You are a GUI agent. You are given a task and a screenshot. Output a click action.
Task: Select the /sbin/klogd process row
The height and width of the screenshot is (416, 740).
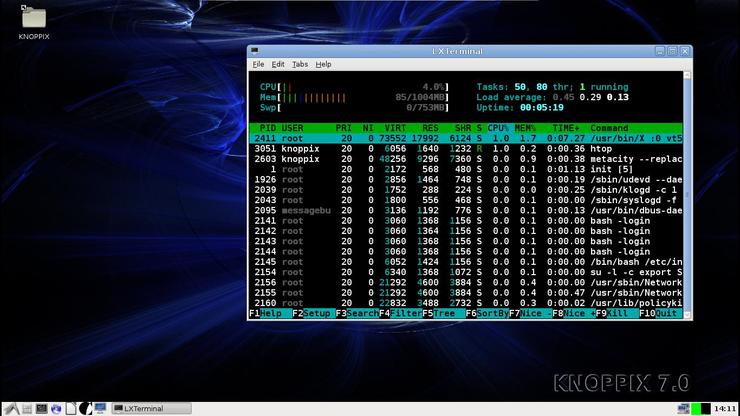[x=466, y=190]
